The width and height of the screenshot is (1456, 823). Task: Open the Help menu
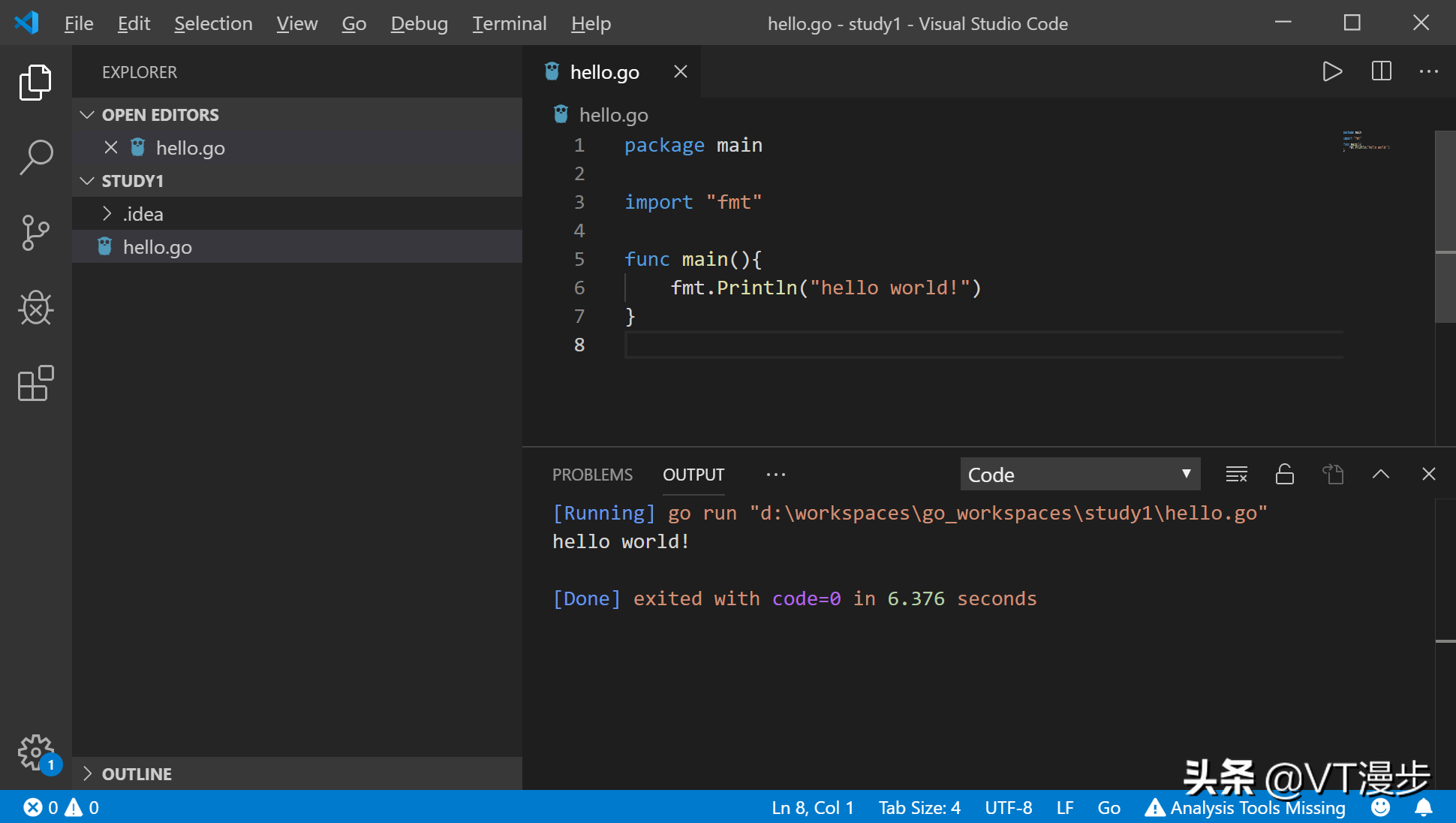591,23
